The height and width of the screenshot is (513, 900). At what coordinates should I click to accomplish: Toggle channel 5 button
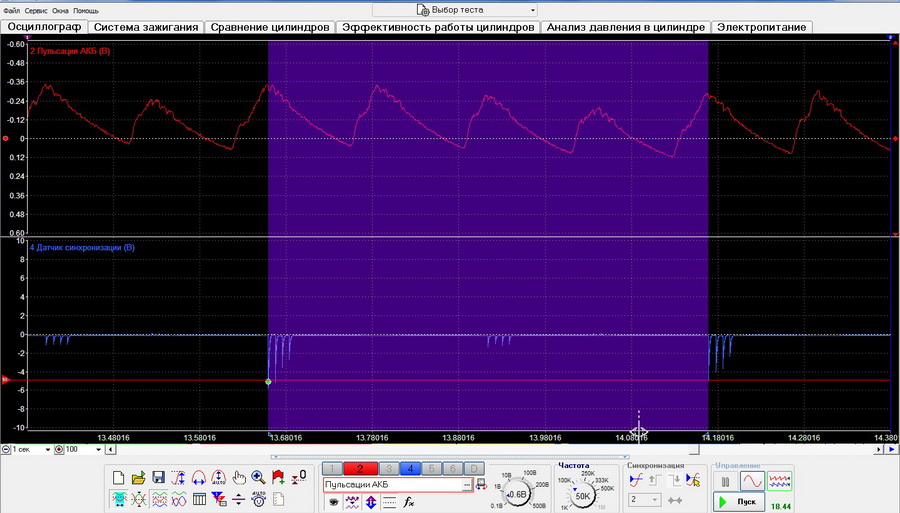pyautogui.click(x=432, y=469)
